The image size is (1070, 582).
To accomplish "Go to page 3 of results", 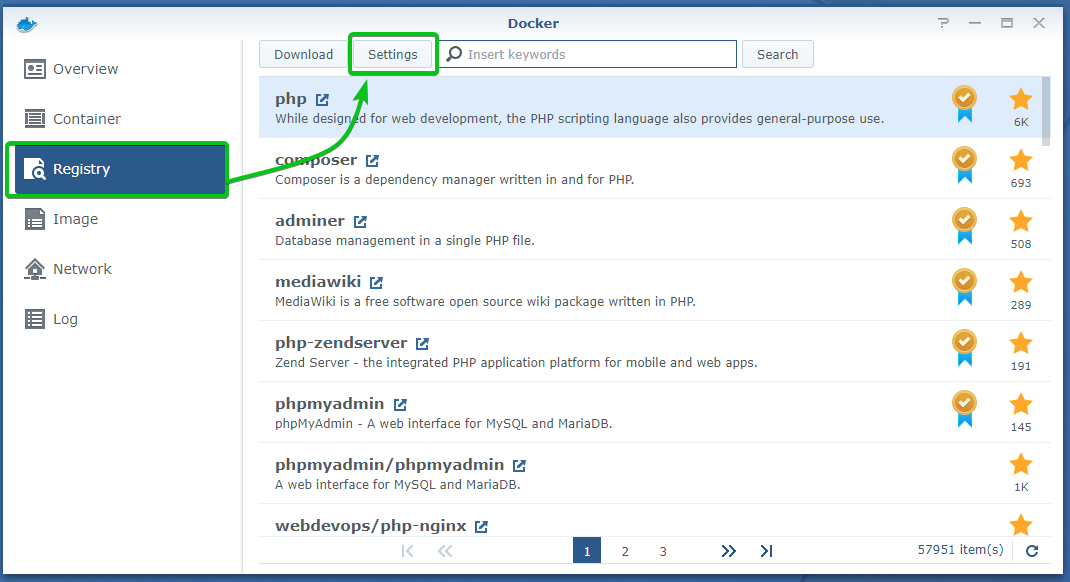I will click(x=663, y=551).
